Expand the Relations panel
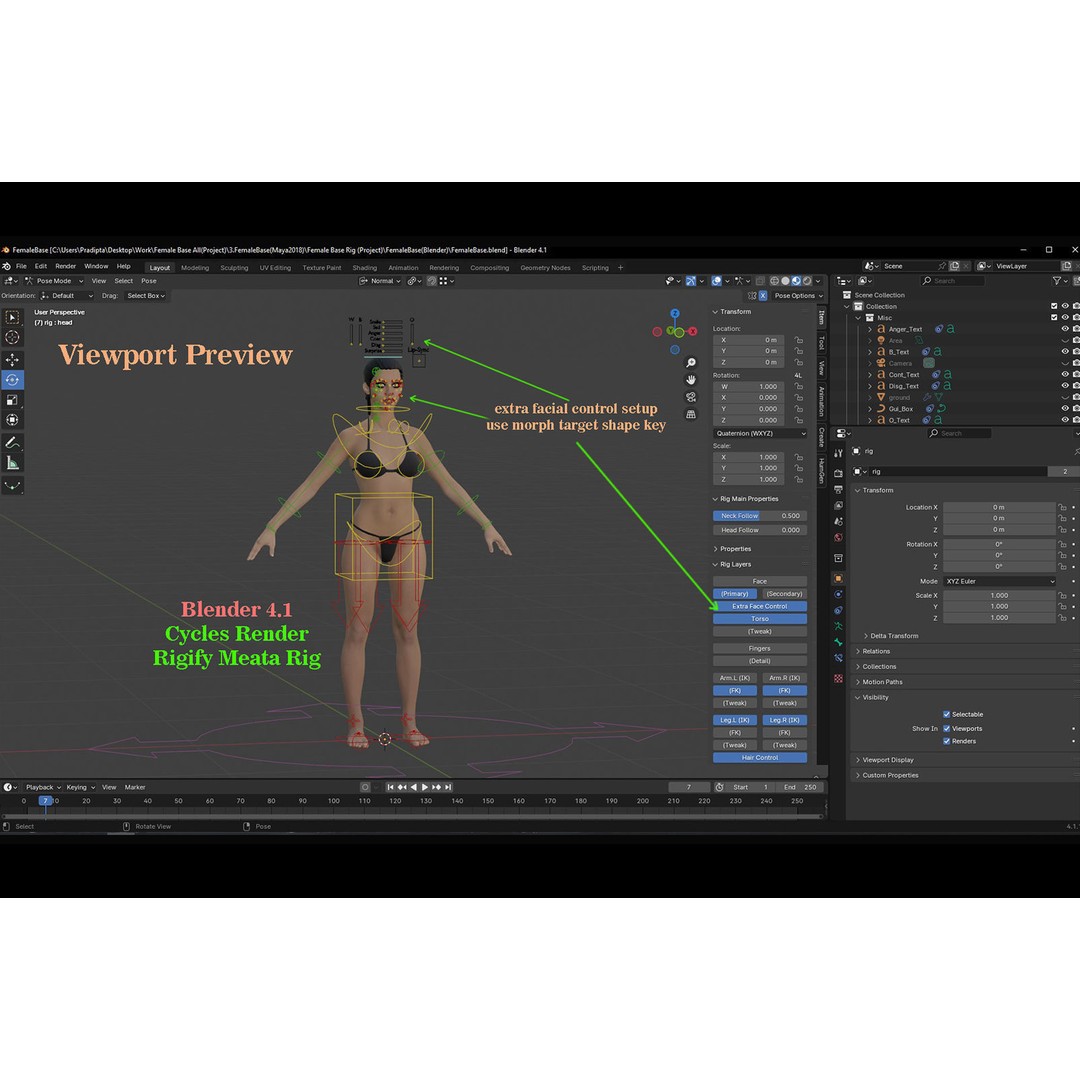This screenshot has height=1080, width=1080. point(875,652)
